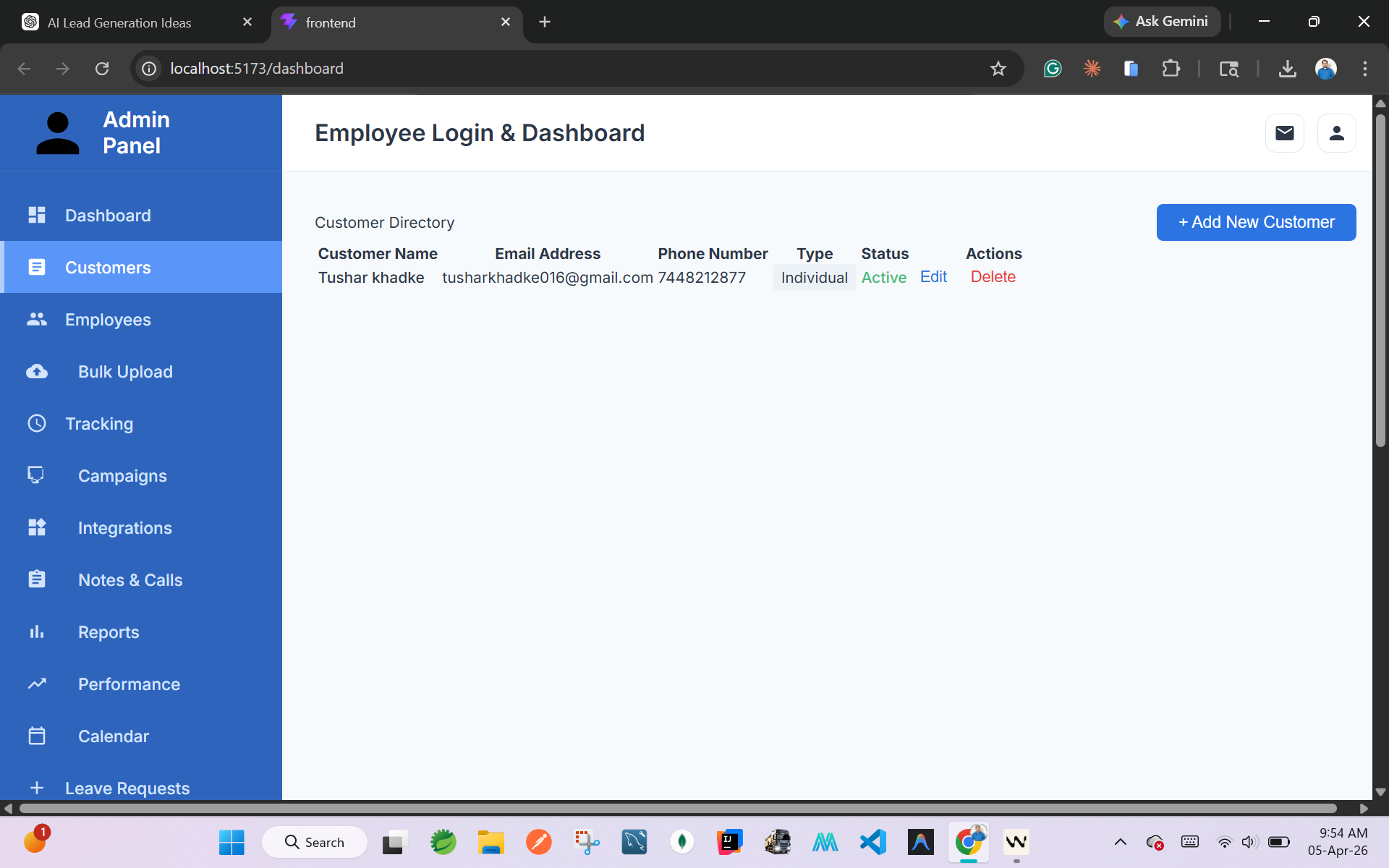Open the Reports page
The height and width of the screenshot is (868, 1389).
[141, 631]
